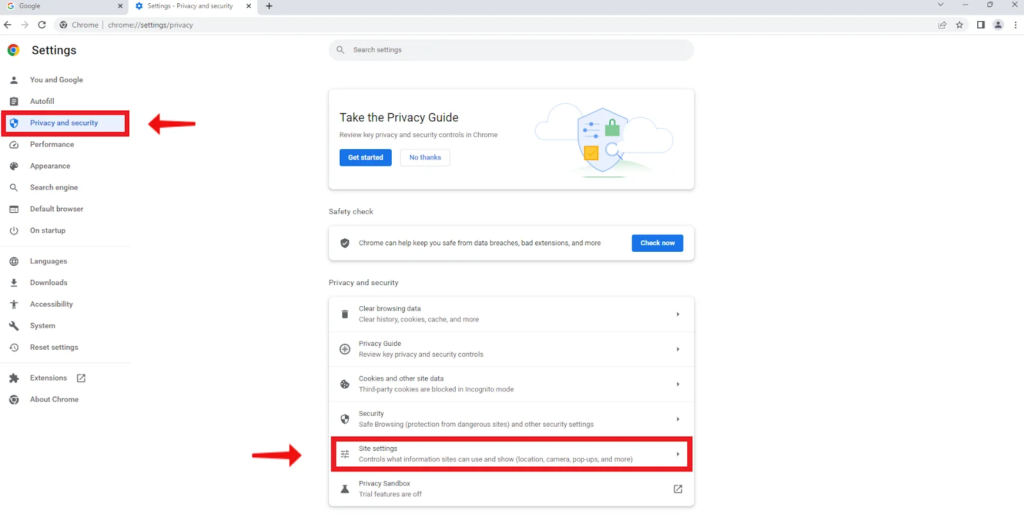Click the Languages globe icon
1024x531 pixels.
coord(14,261)
